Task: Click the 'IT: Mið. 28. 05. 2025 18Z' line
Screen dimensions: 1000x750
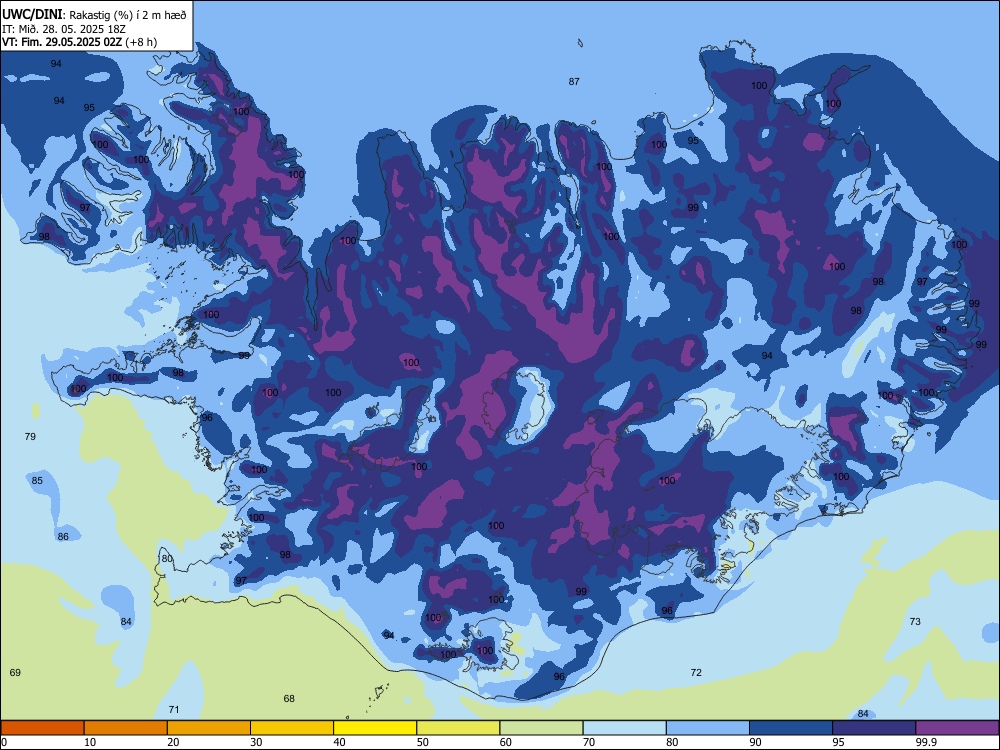Action: click(x=64, y=29)
